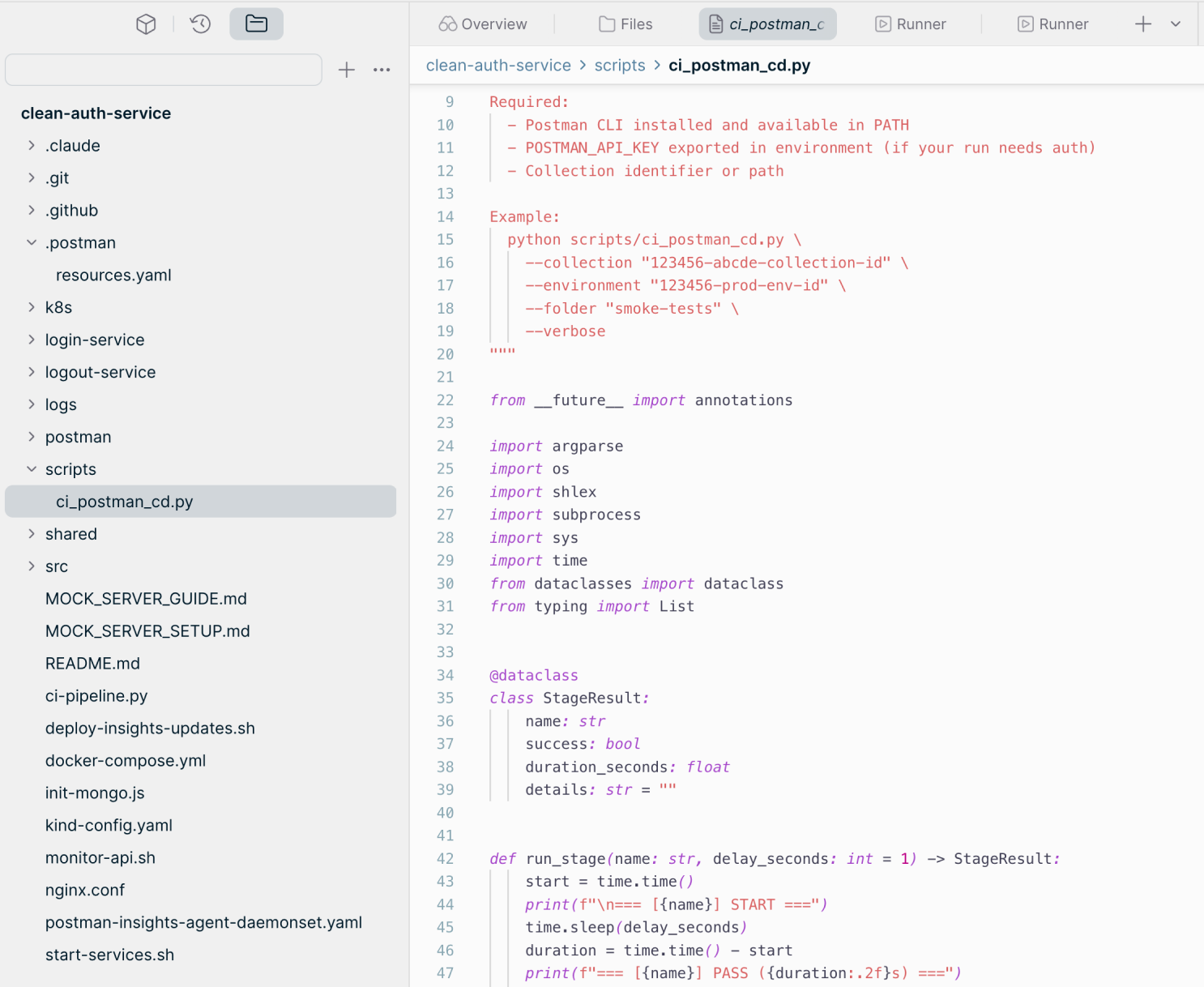Open the History clock icon panel

199,24
